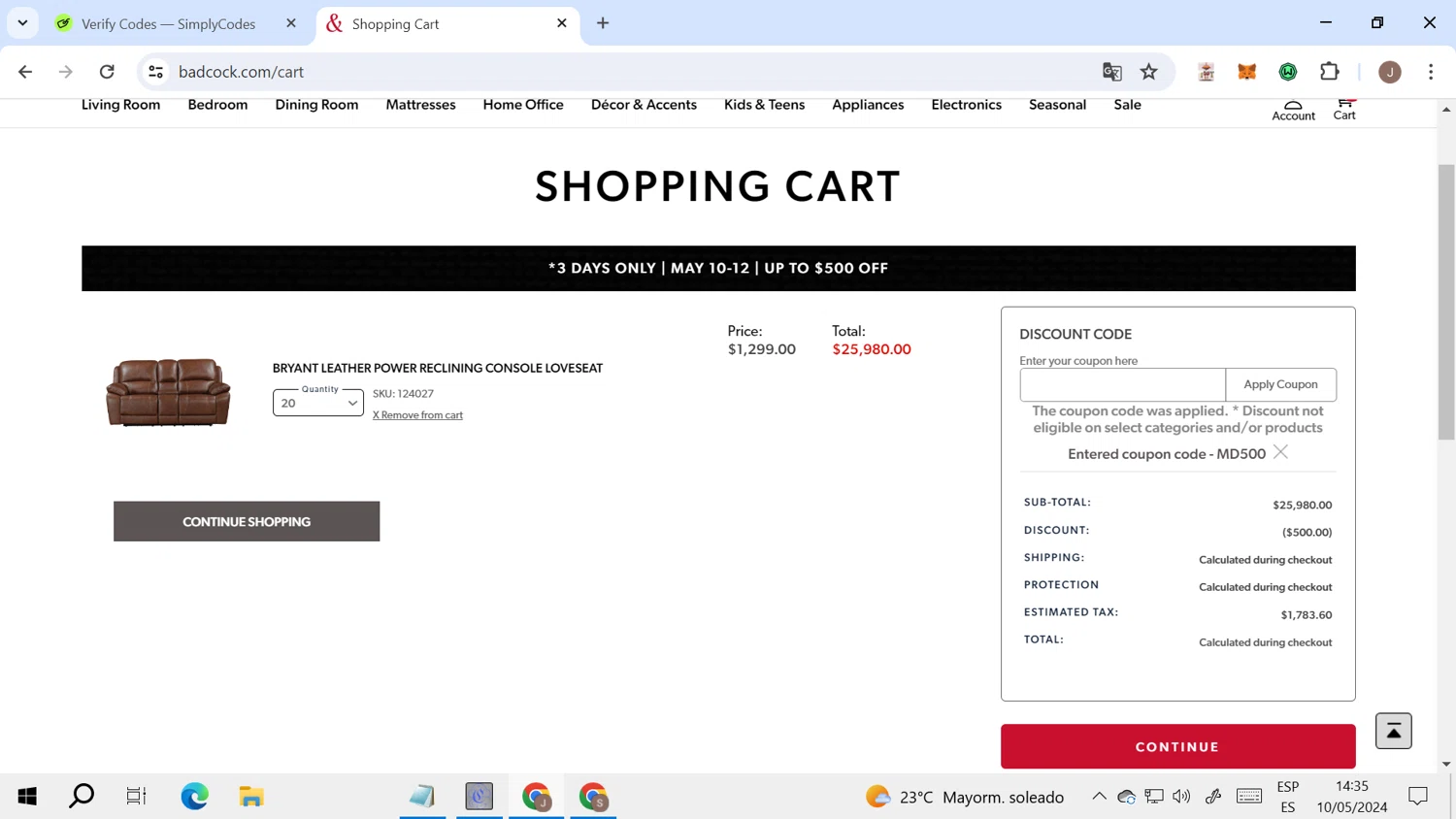1456x819 pixels.
Task: Open the Dining Room menu
Action: (x=316, y=105)
